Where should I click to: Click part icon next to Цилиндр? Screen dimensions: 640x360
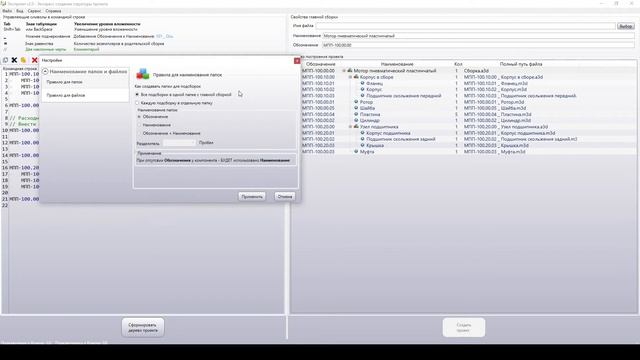(356, 120)
